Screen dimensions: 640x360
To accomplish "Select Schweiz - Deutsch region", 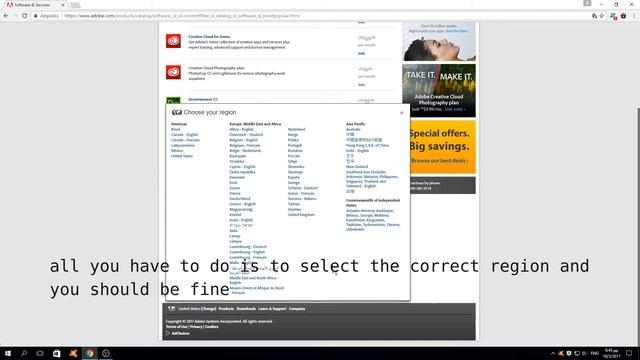I will [302, 188].
